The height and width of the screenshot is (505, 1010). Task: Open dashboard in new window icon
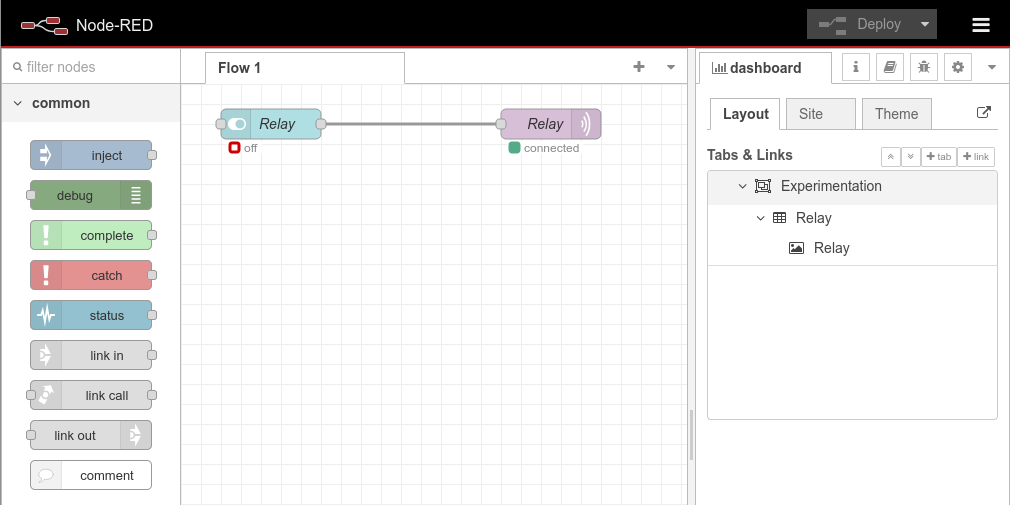click(983, 113)
